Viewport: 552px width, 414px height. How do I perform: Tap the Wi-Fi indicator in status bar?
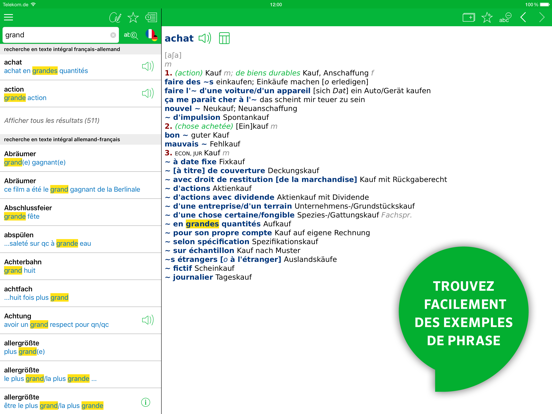tap(33, 5)
